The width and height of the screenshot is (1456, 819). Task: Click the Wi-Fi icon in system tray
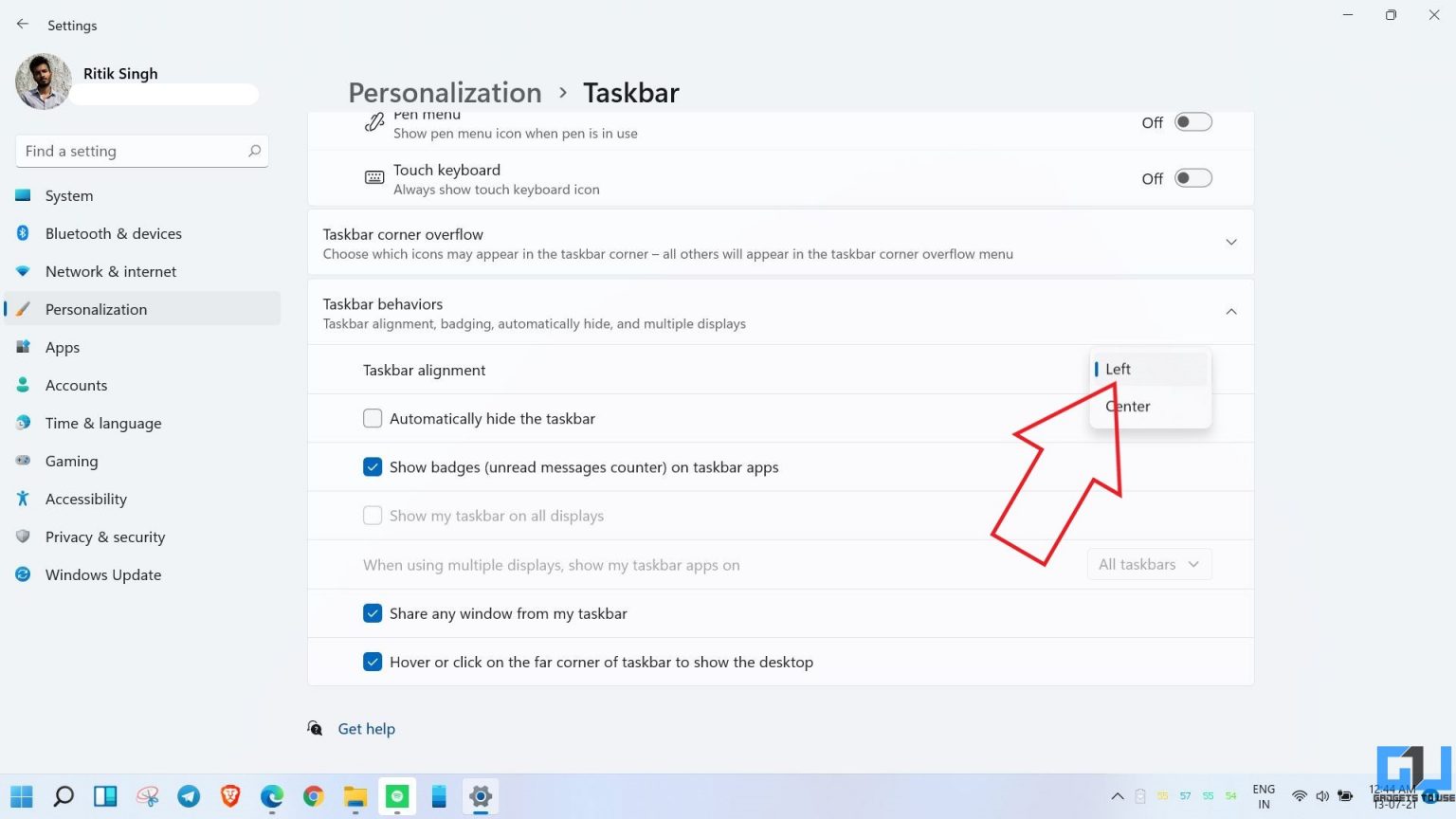point(1301,796)
